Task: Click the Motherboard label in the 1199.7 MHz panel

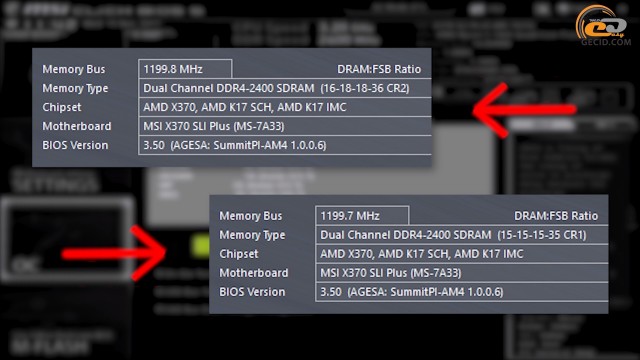Action: (253, 273)
